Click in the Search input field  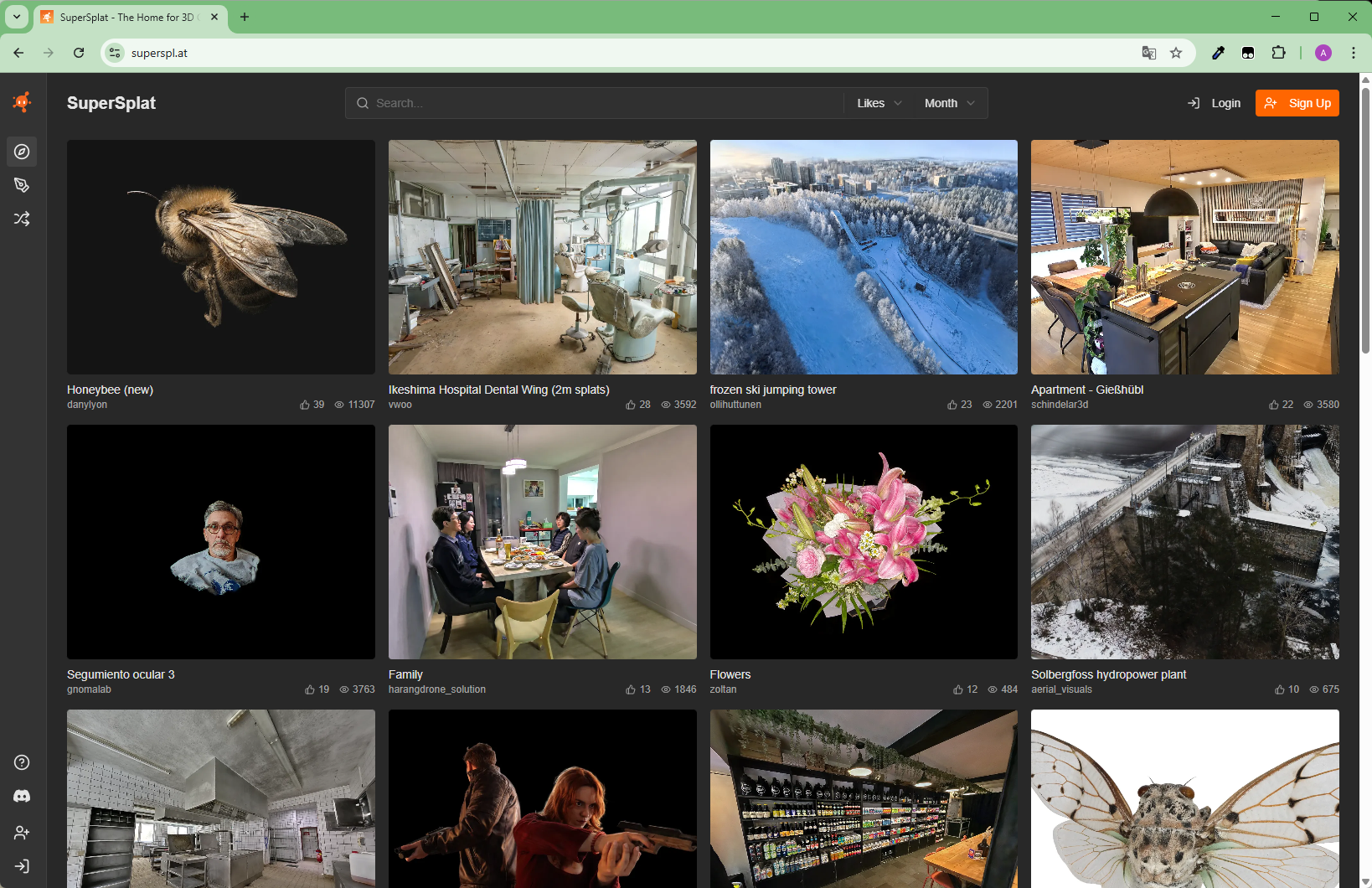pos(603,103)
